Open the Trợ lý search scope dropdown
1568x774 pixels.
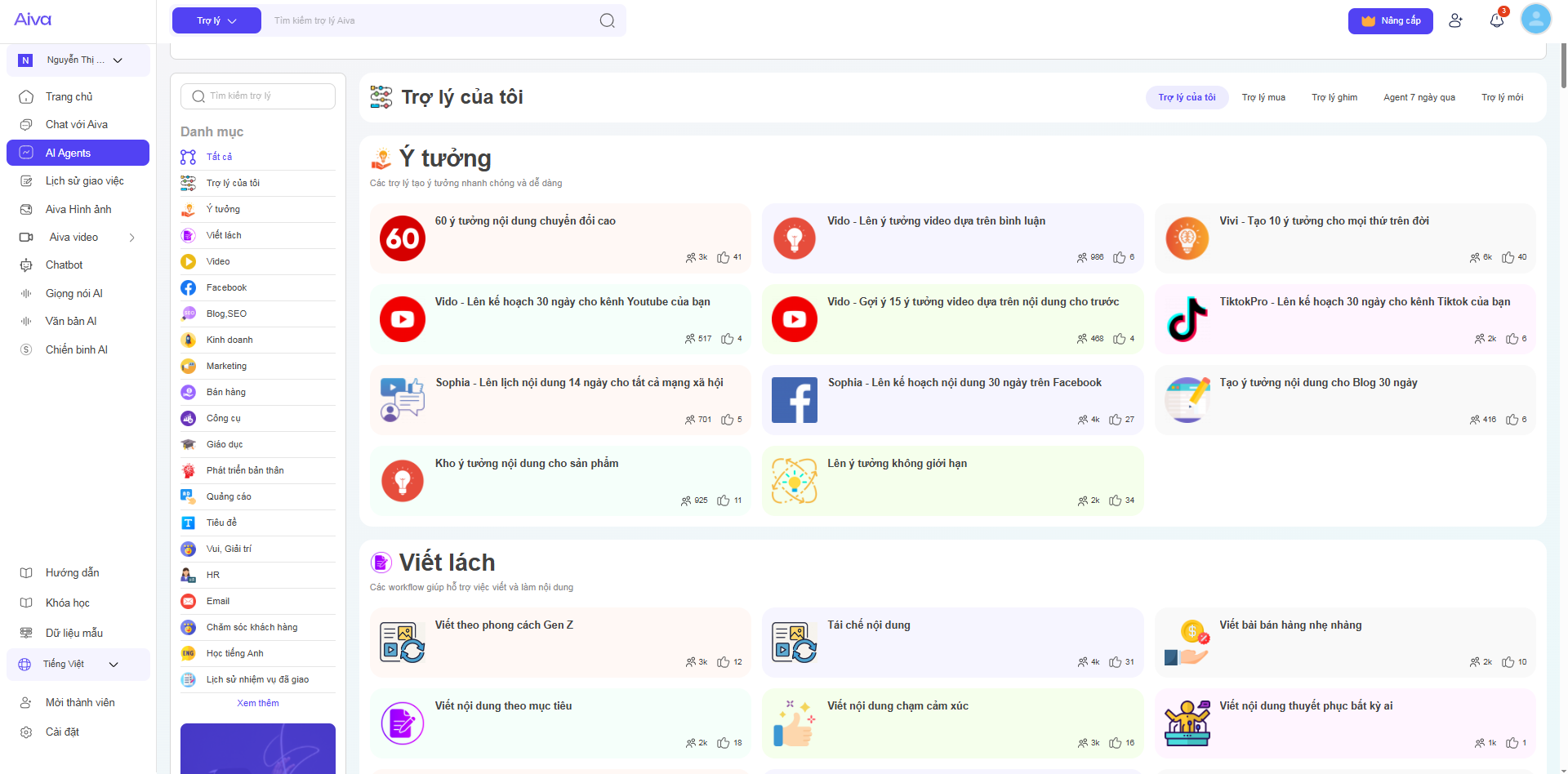pos(216,20)
